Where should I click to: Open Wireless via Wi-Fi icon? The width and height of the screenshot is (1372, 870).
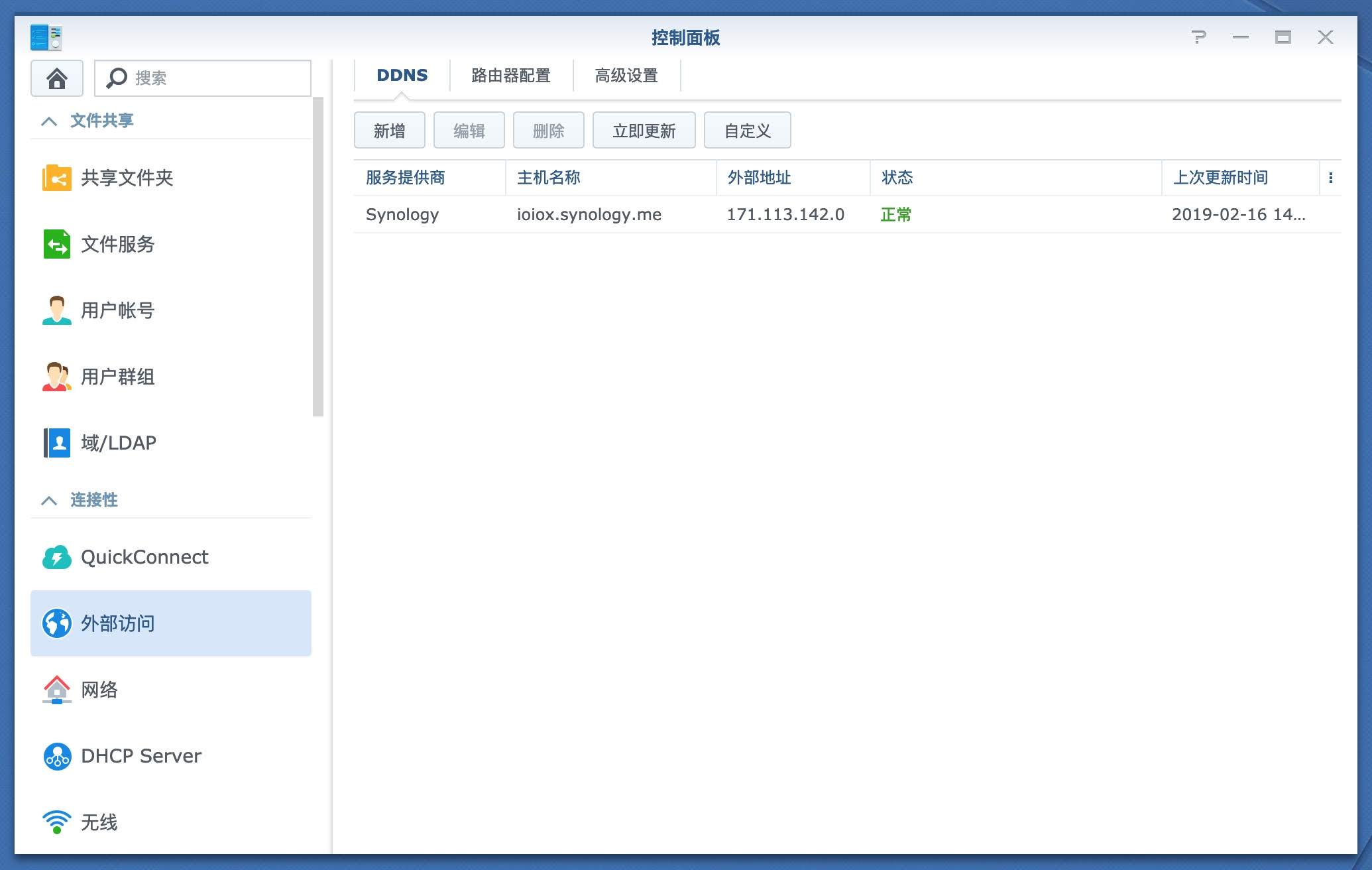pos(57,822)
